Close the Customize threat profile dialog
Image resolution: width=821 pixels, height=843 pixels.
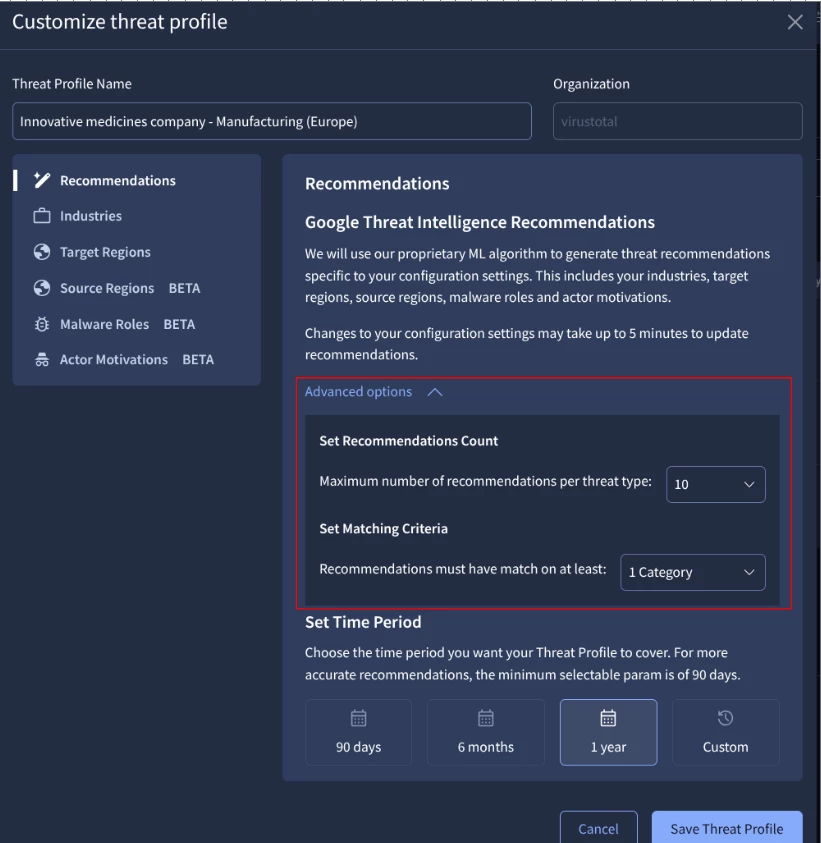[x=795, y=22]
